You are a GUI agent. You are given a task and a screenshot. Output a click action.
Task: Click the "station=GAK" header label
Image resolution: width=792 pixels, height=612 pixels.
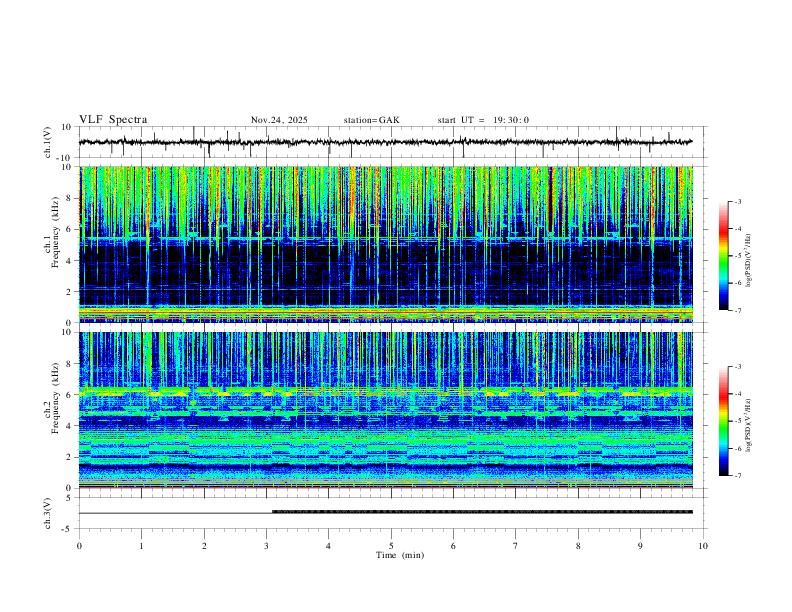tap(371, 120)
